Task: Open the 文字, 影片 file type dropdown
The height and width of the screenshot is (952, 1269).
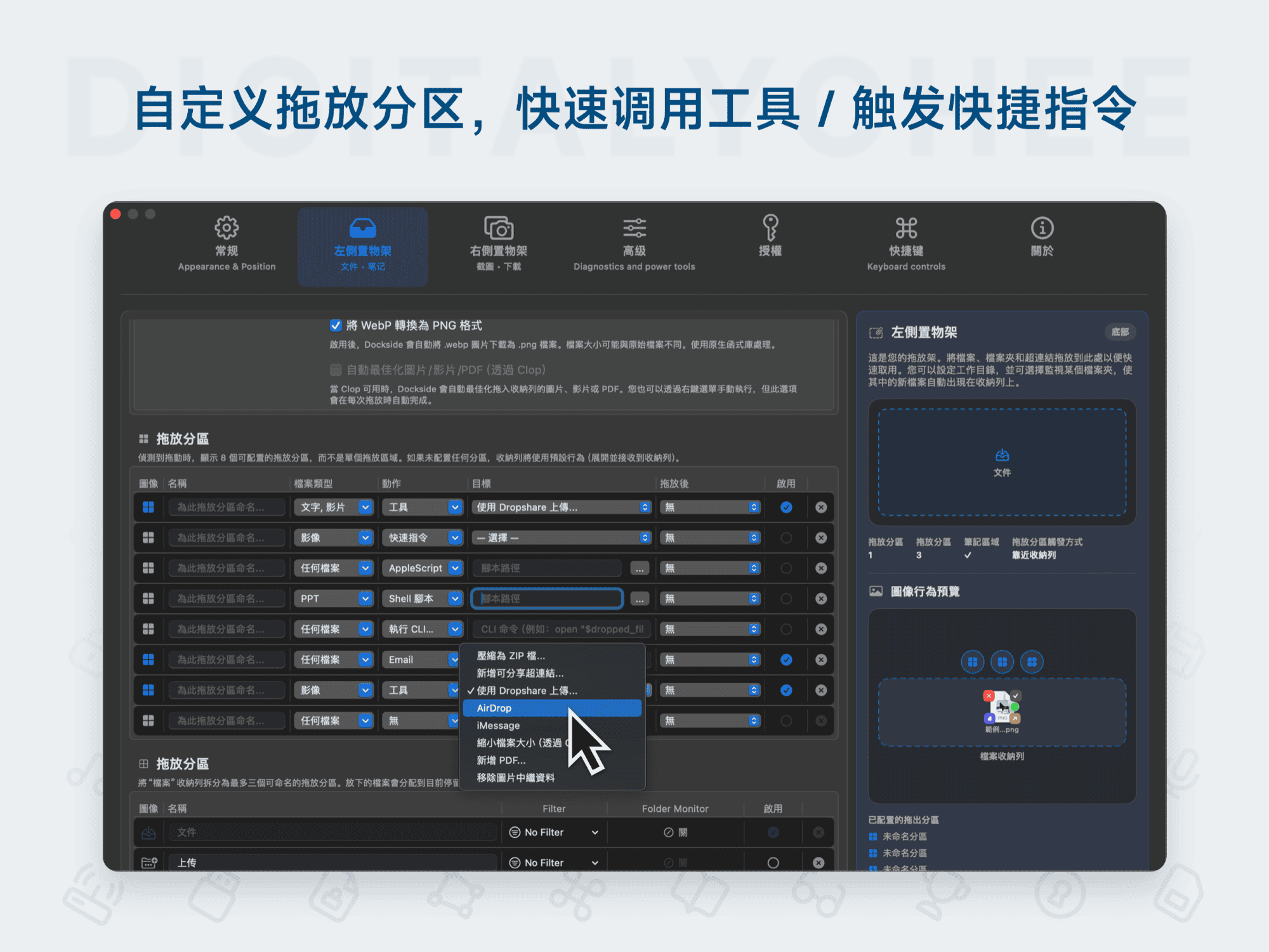Action: click(x=333, y=507)
